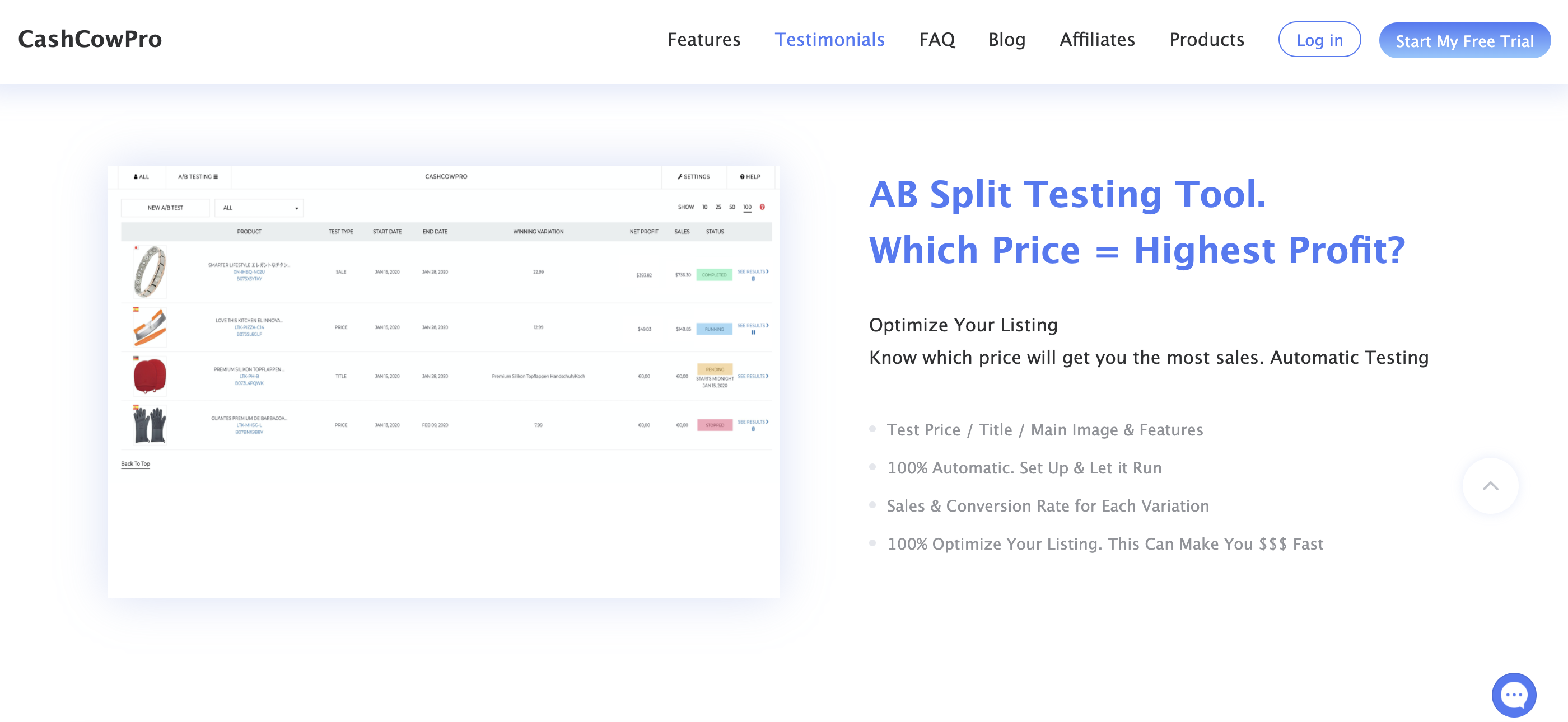Navigate to FAQ
The width and height of the screenshot is (1568, 722).
pos(936,40)
